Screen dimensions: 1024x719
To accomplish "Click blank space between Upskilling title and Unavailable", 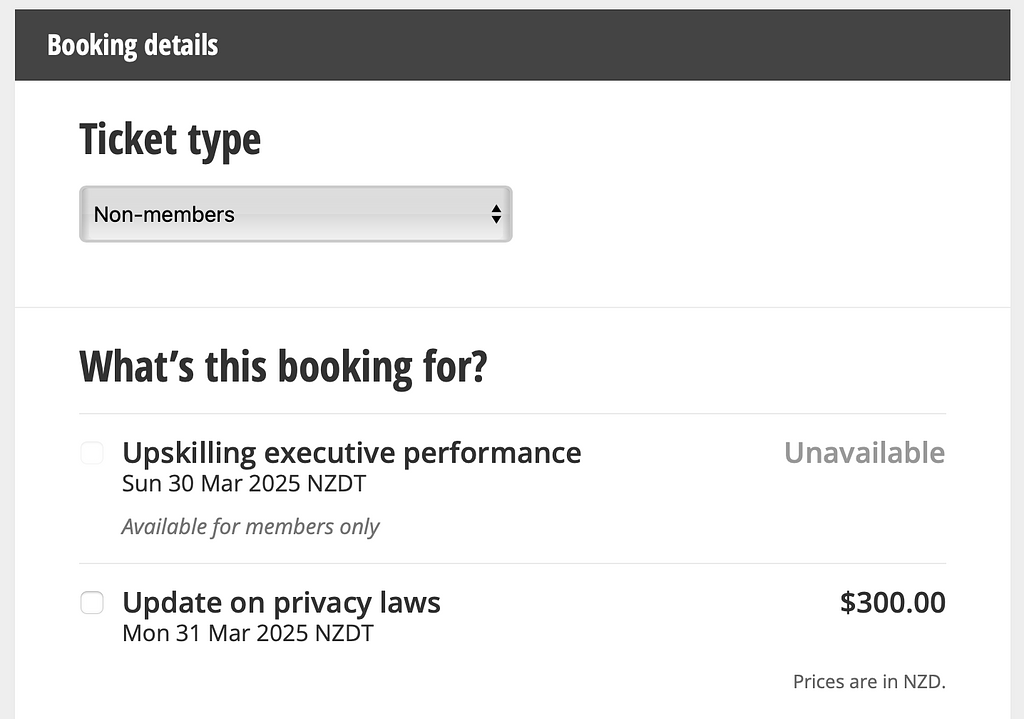I will pos(682,453).
